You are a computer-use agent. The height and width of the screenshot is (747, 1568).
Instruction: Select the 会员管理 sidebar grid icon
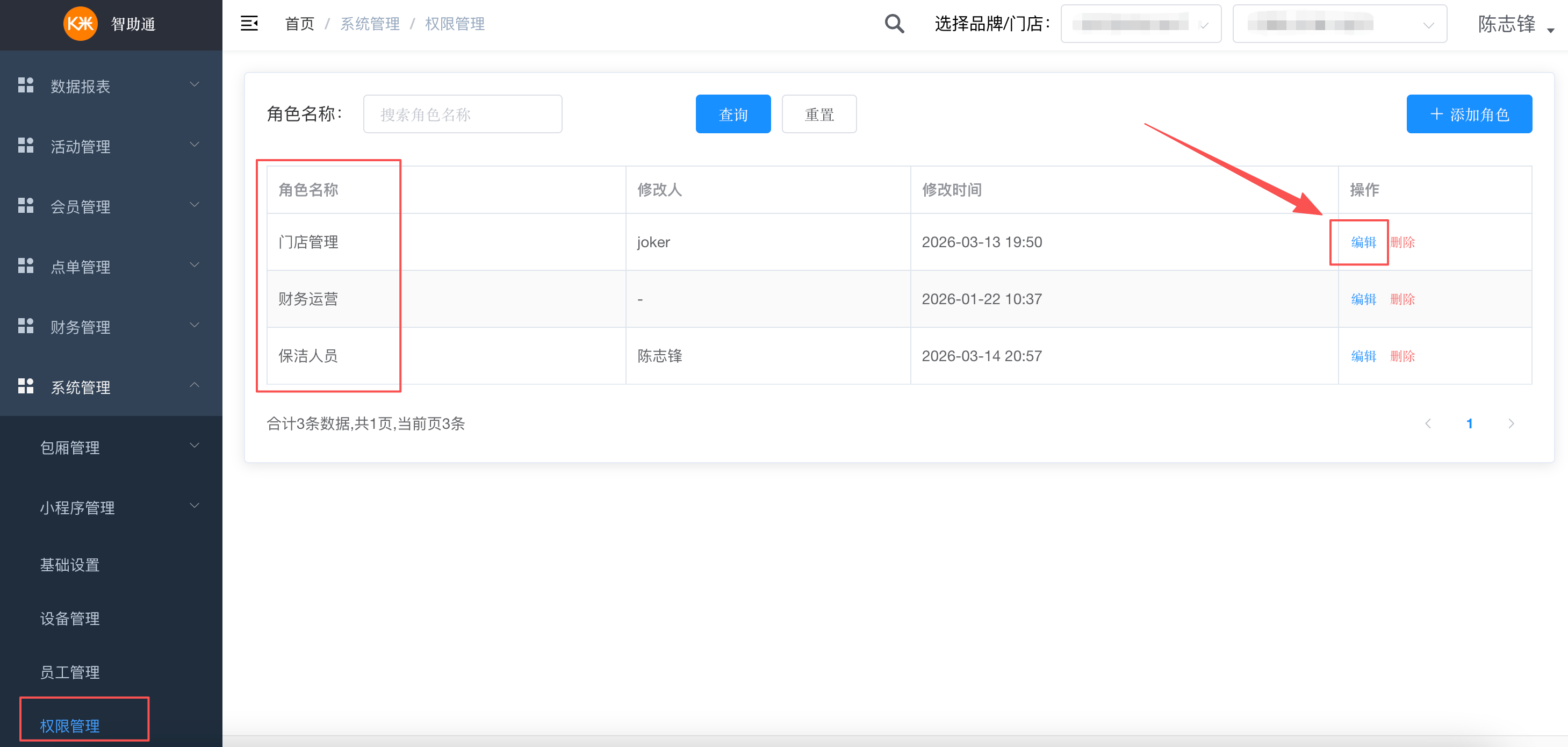click(26, 205)
